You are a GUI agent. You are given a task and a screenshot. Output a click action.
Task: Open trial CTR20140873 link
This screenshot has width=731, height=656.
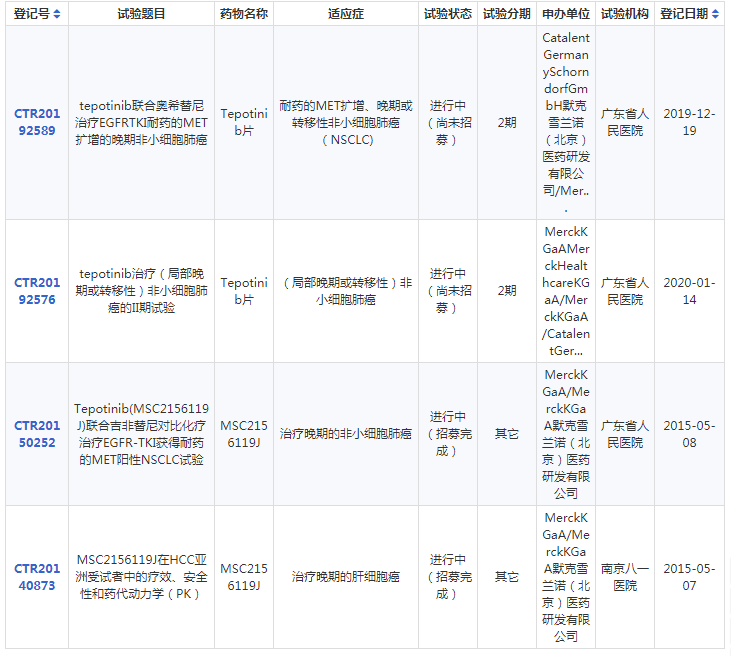37,577
